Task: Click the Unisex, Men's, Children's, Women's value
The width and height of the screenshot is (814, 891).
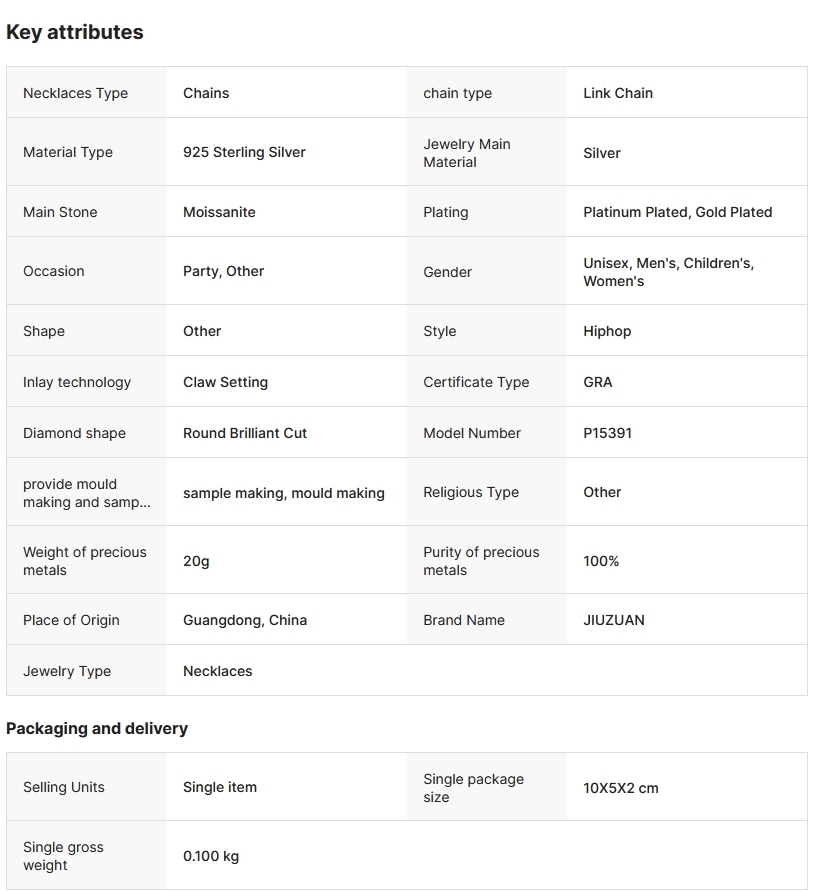Action: 668,272
